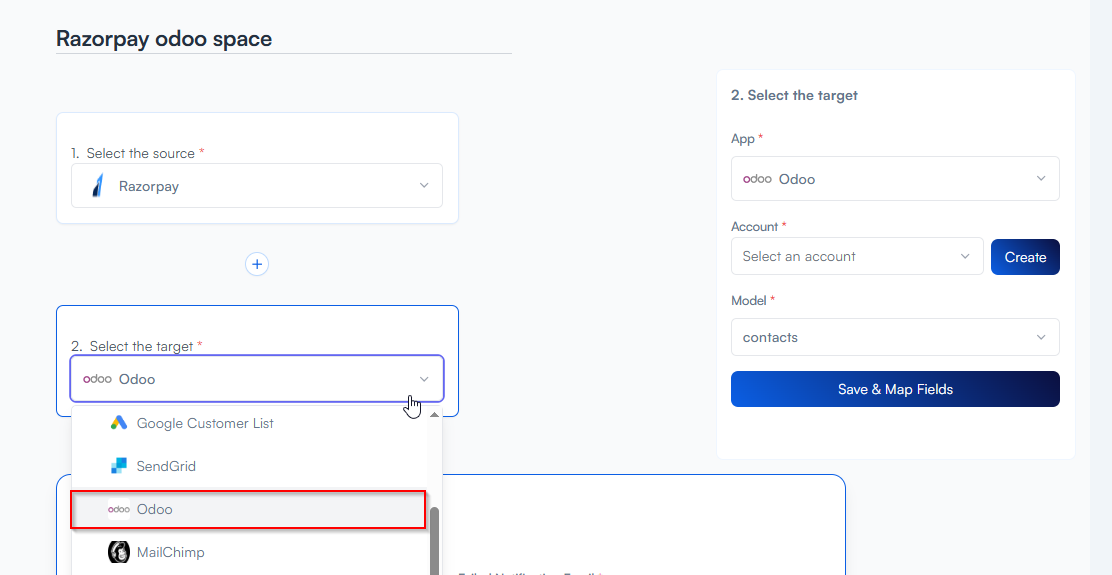Viewport: 1112px width, 575px height.
Task: Click the Razorpay logo icon
Action: (x=97, y=186)
